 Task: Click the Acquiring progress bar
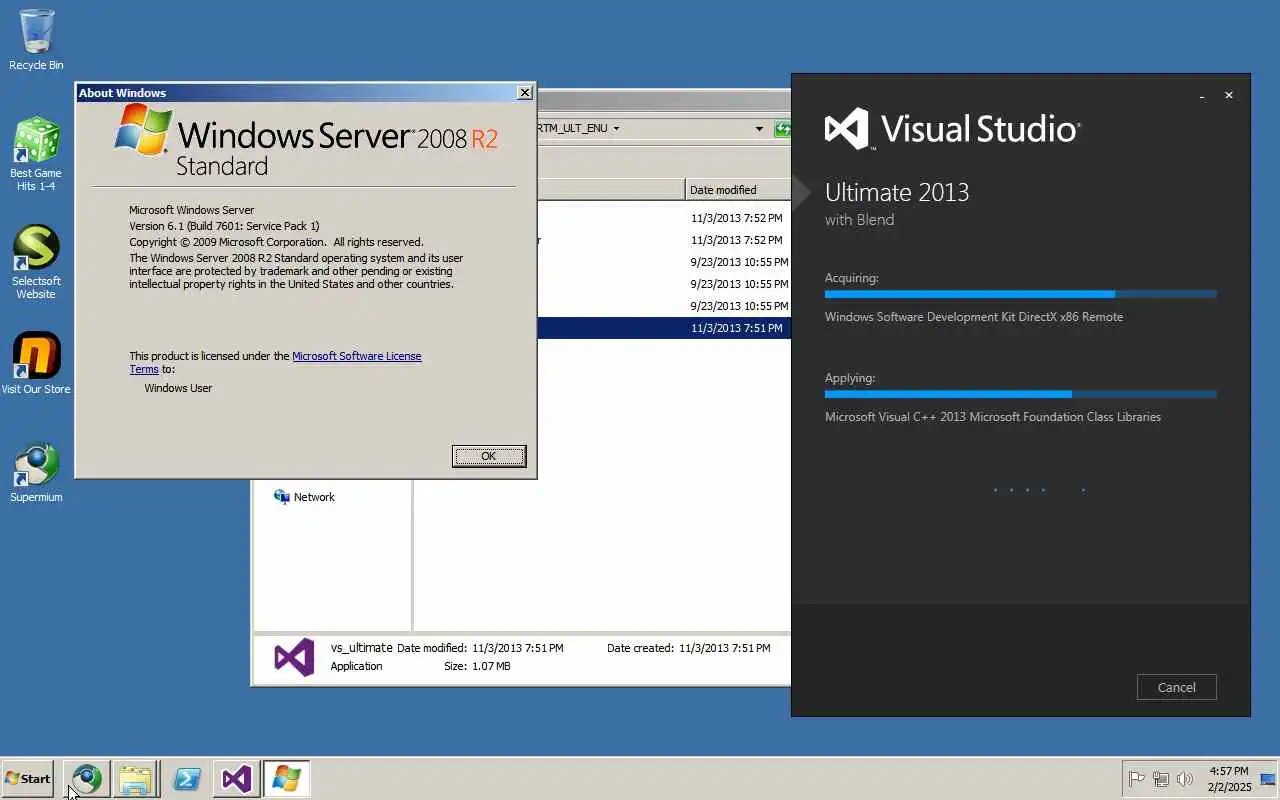pyautogui.click(x=1021, y=294)
